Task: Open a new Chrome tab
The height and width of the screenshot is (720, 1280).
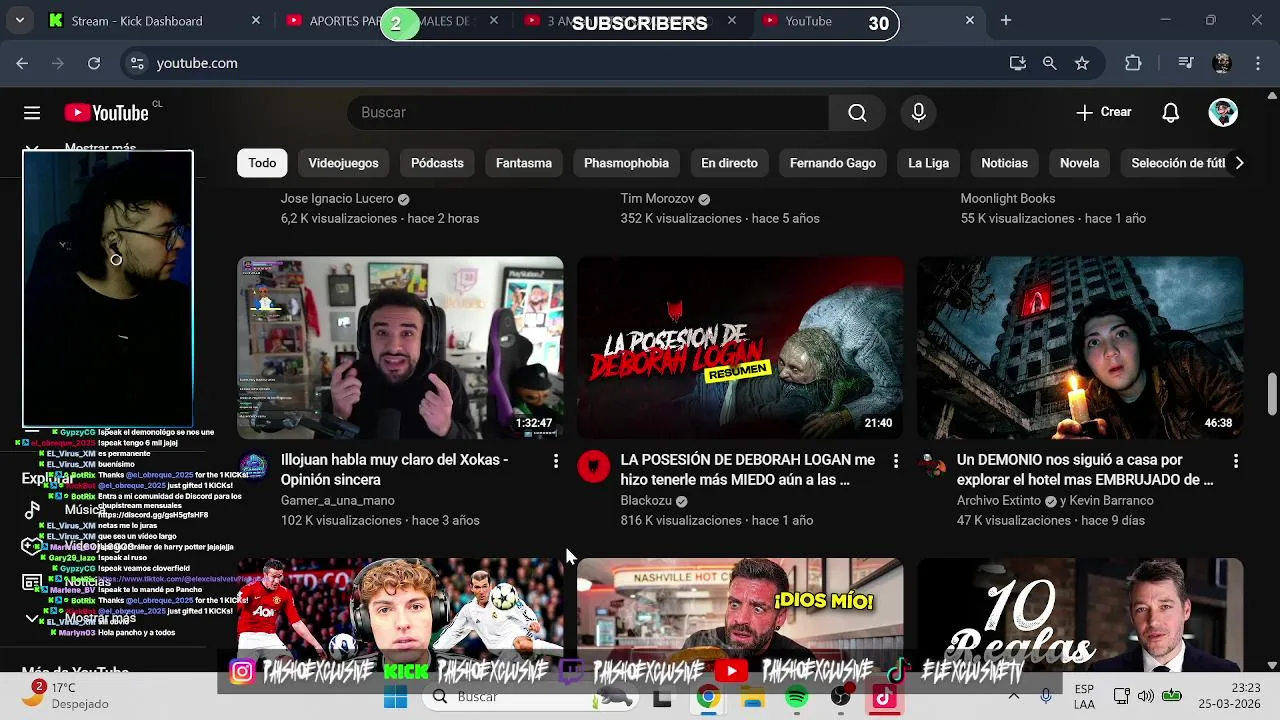Action: [1006, 20]
